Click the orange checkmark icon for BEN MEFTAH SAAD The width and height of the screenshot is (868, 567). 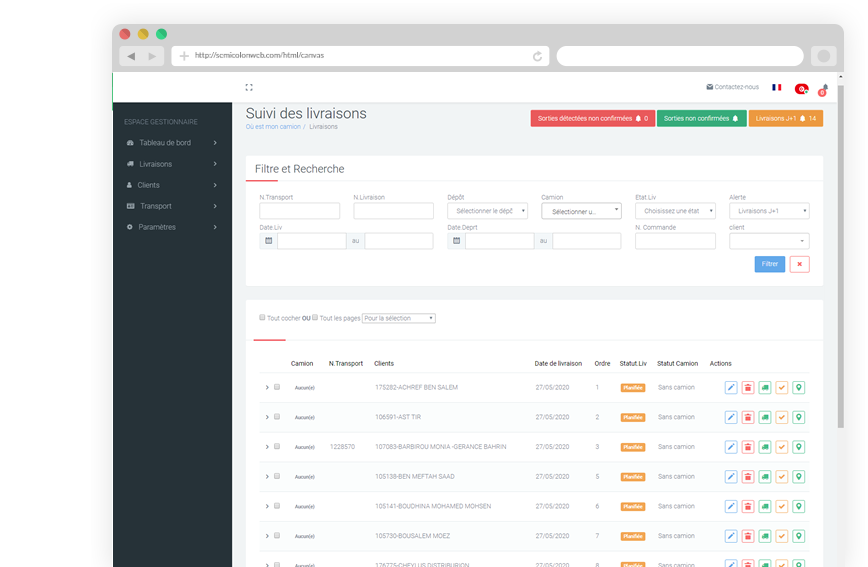coord(782,477)
